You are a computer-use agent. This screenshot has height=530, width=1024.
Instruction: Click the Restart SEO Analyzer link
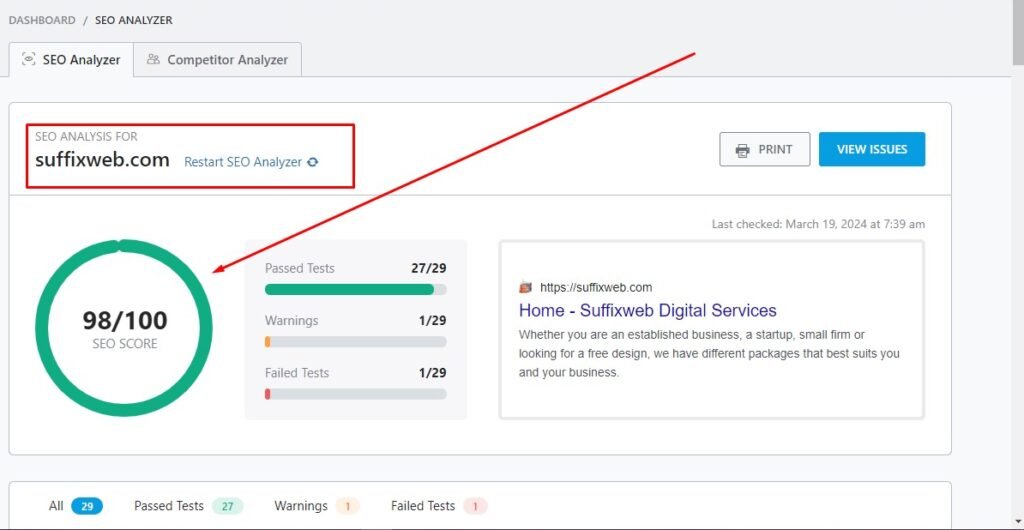tap(243, 162)
